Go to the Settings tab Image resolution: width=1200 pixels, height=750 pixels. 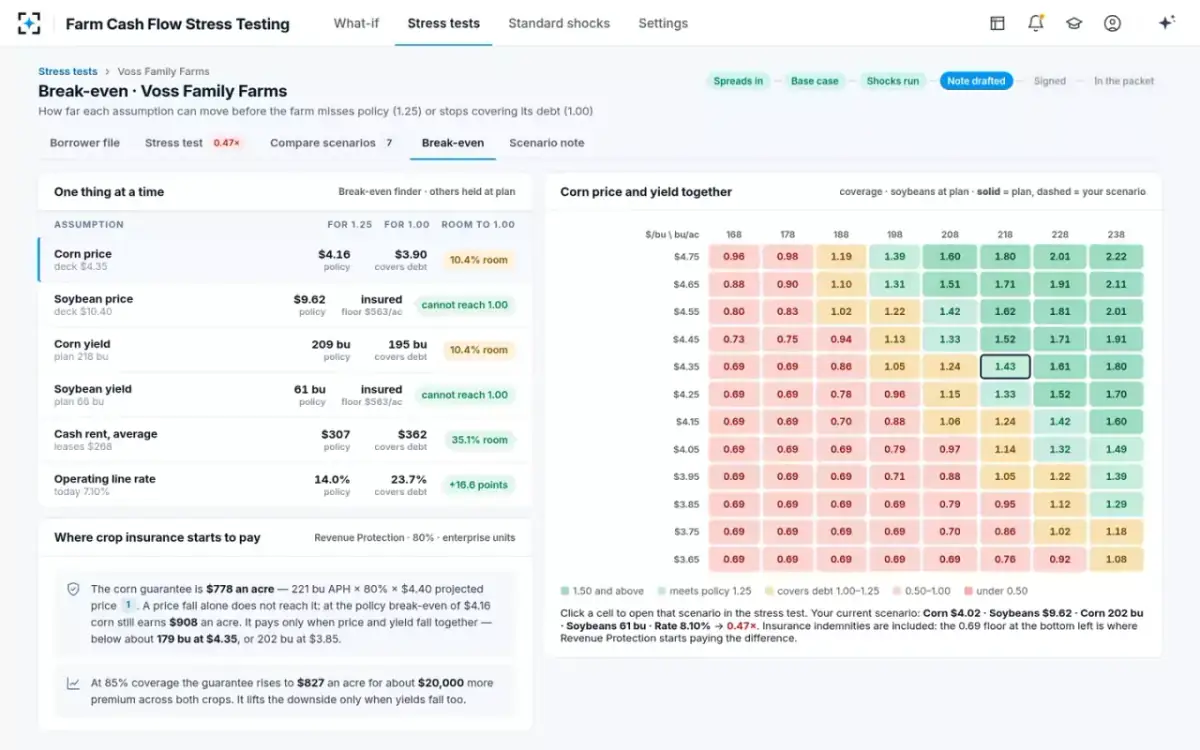(663, 23)
